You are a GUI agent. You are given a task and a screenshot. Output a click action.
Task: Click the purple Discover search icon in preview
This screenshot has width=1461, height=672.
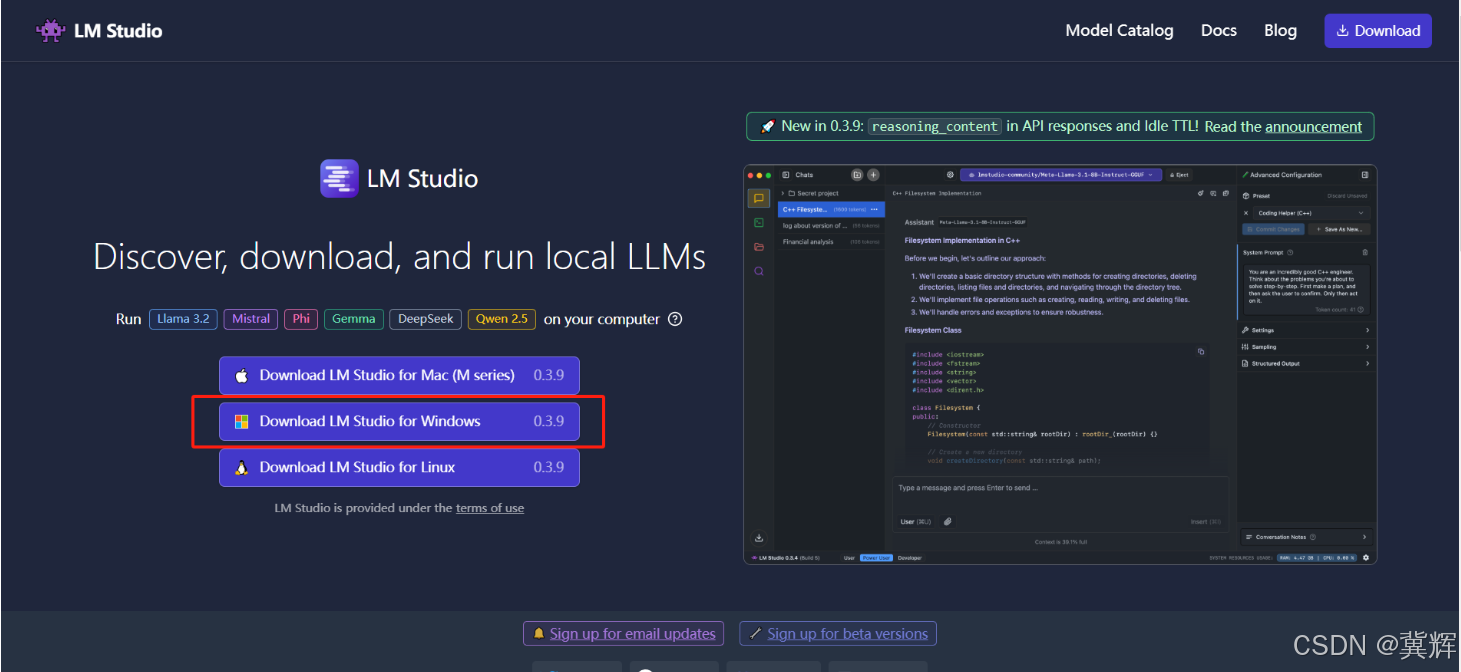tap(759, 271)
